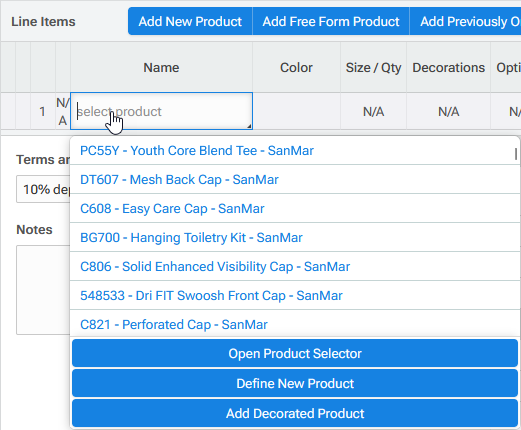The image size is (521, 430).
Task: Focus the select product input field
Action: (161, 111)
